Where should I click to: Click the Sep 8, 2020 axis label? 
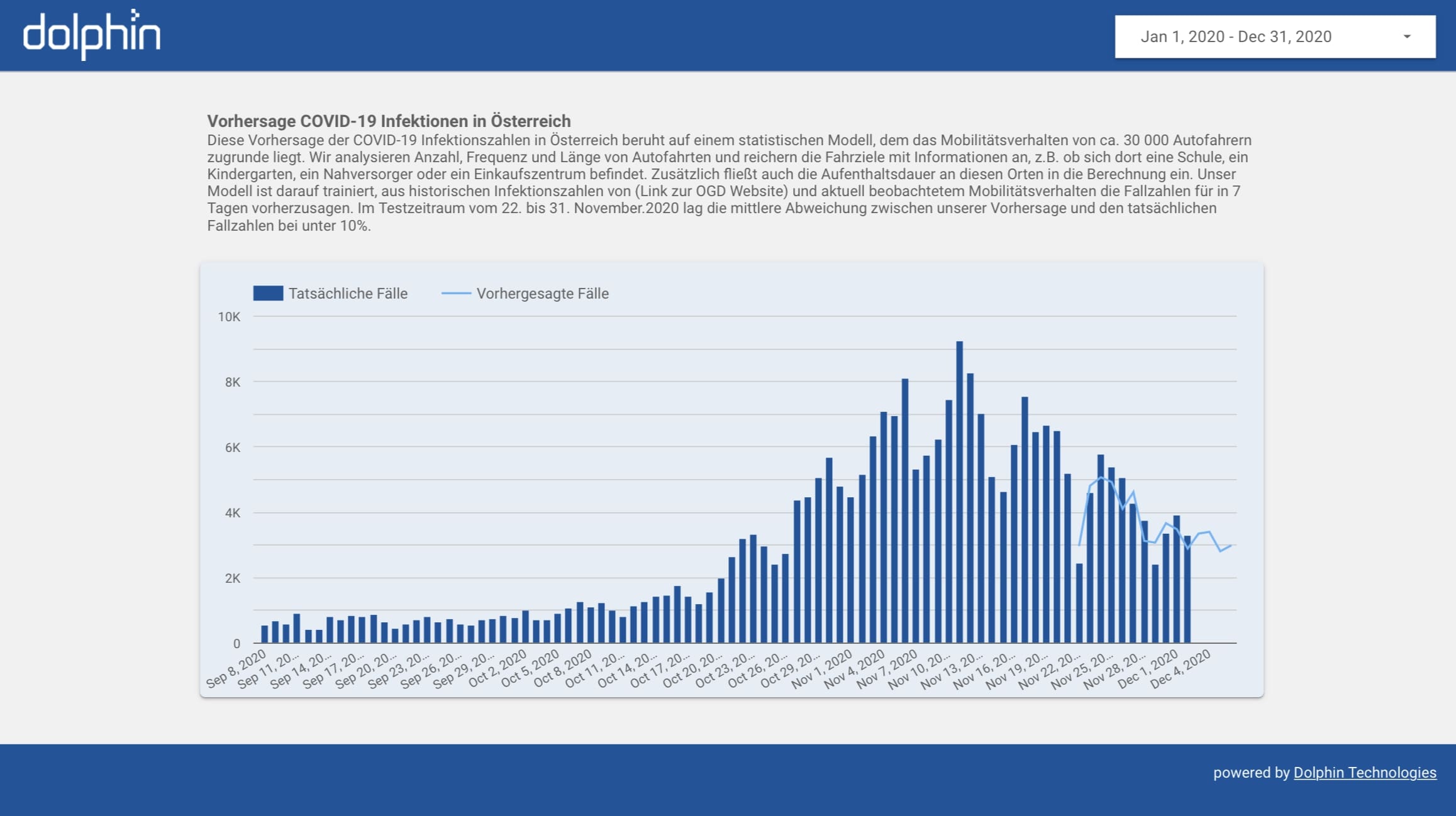pyautogui.click(x=237, y=669)
